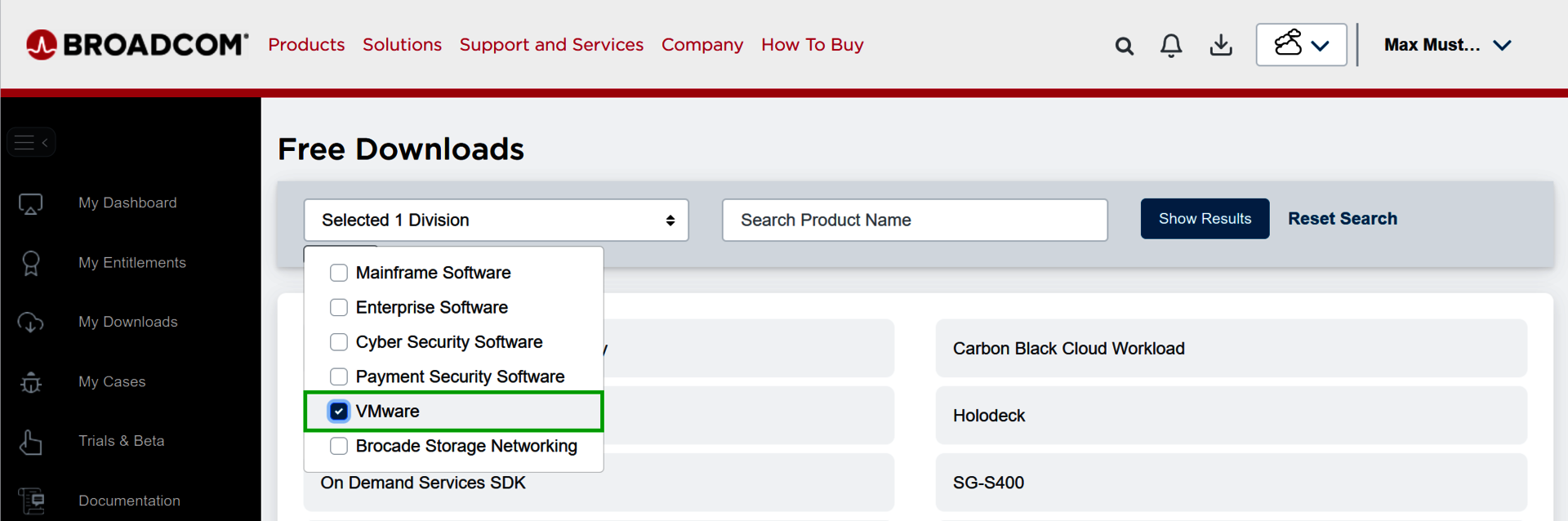The width and height of the screenshot is (1568, 521).
Task: Click the Broadcom logo
Action: point(136,45)
